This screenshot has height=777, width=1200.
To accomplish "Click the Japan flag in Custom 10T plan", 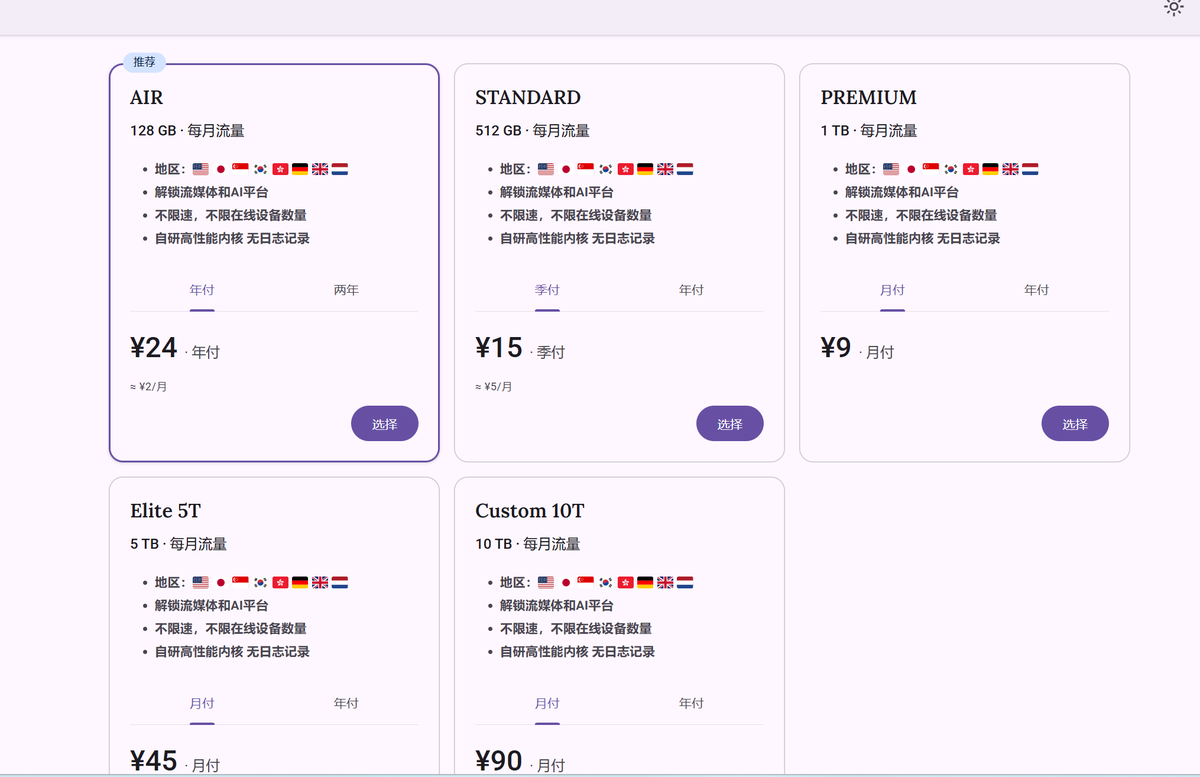I will point(565,582).
